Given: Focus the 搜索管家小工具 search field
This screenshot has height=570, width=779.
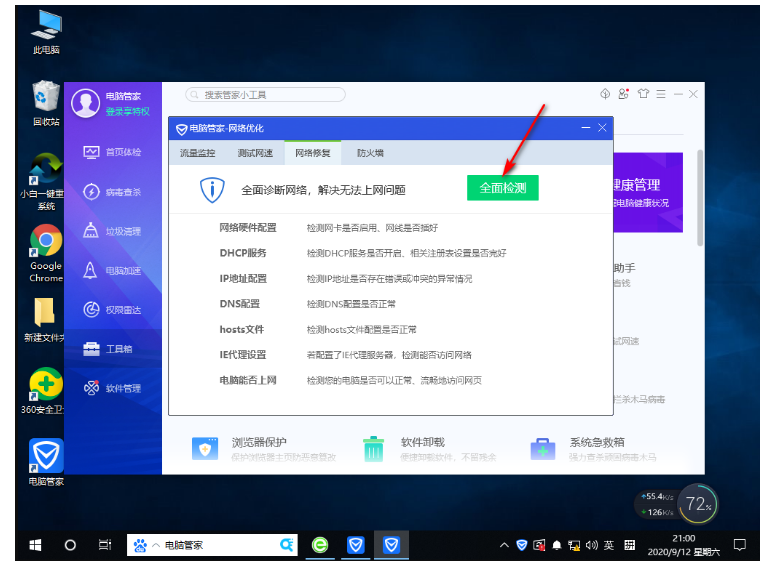Looking at the screenshot, I should click(265, 94).
